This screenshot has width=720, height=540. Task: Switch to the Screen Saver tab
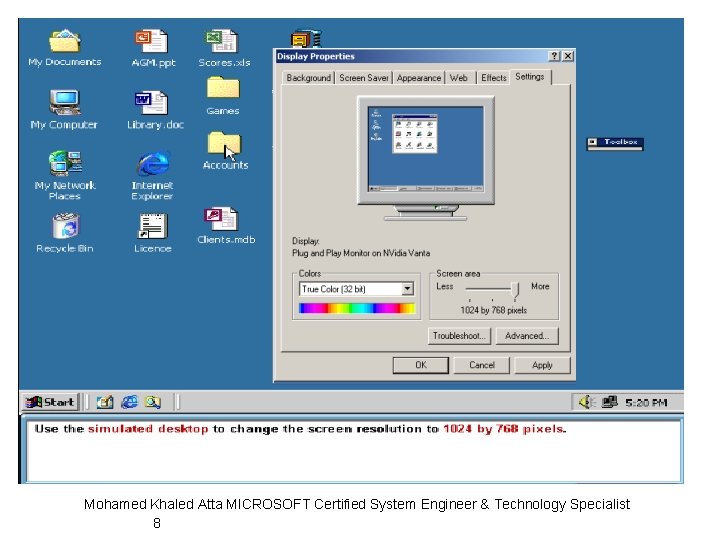pos(364,78)
